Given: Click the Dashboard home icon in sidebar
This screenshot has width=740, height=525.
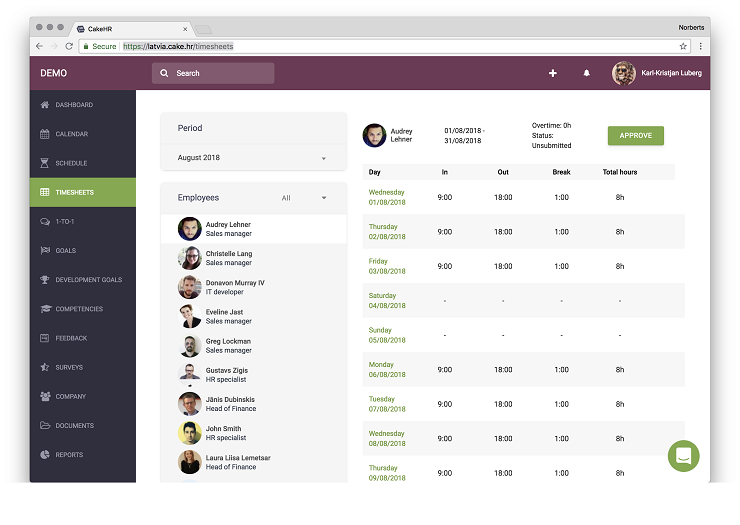Looking at the screenshot, I should click(x=45, y=105).
